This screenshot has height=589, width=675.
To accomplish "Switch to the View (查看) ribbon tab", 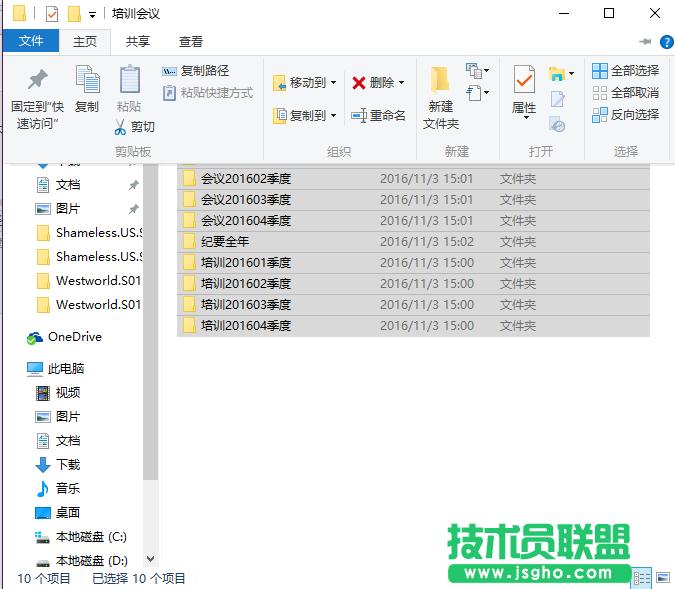I will (x=190, y=42).
